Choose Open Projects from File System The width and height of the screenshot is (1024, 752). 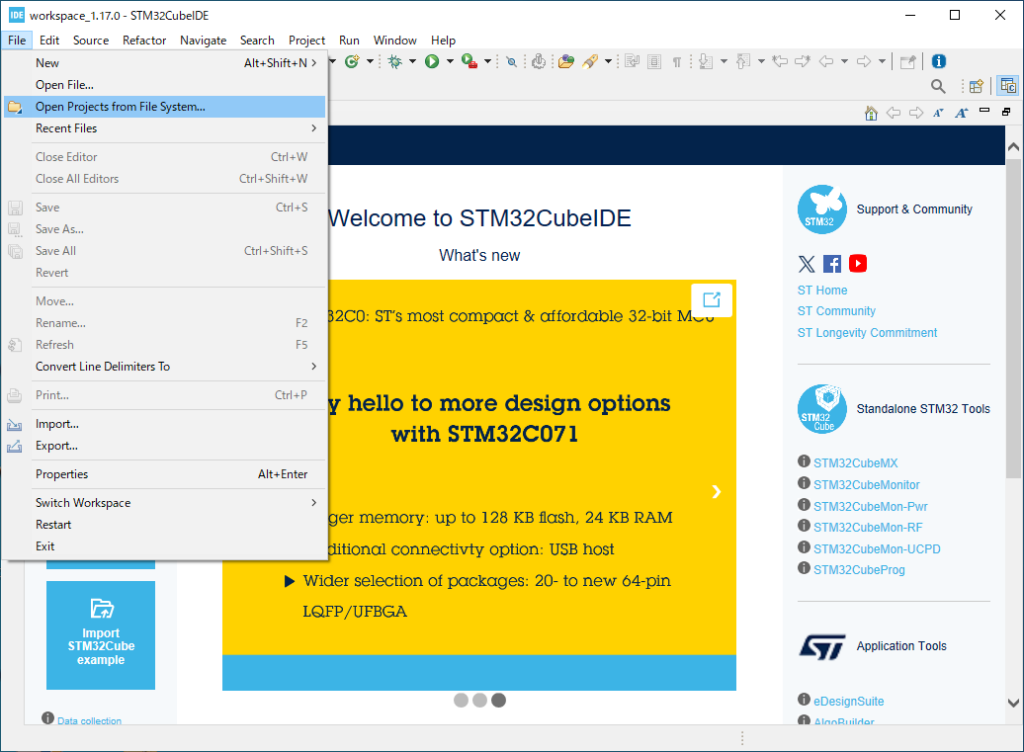pos(165,106)
